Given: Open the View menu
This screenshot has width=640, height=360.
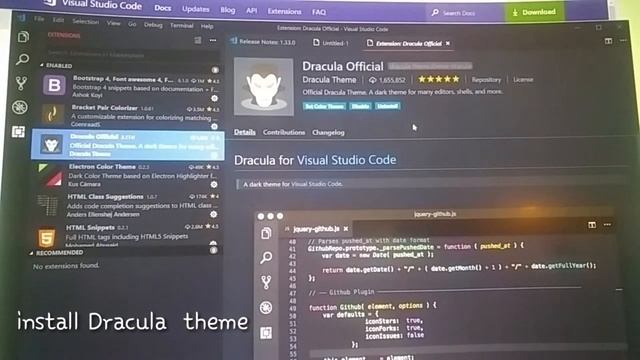Looking at the screenshot, I should [x=113, y=23].
